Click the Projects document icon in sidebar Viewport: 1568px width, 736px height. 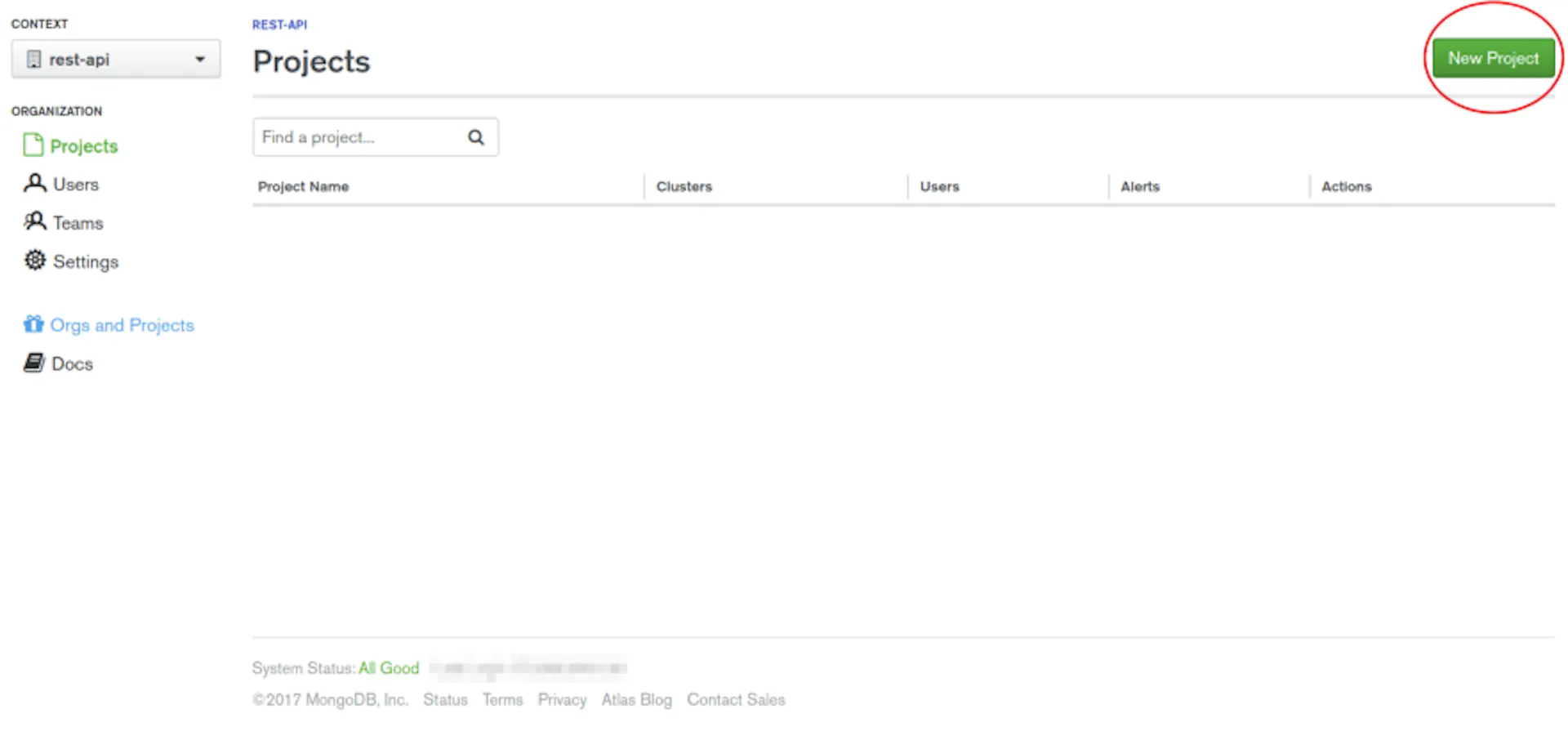pyautogui.click(x=33, y=145)
